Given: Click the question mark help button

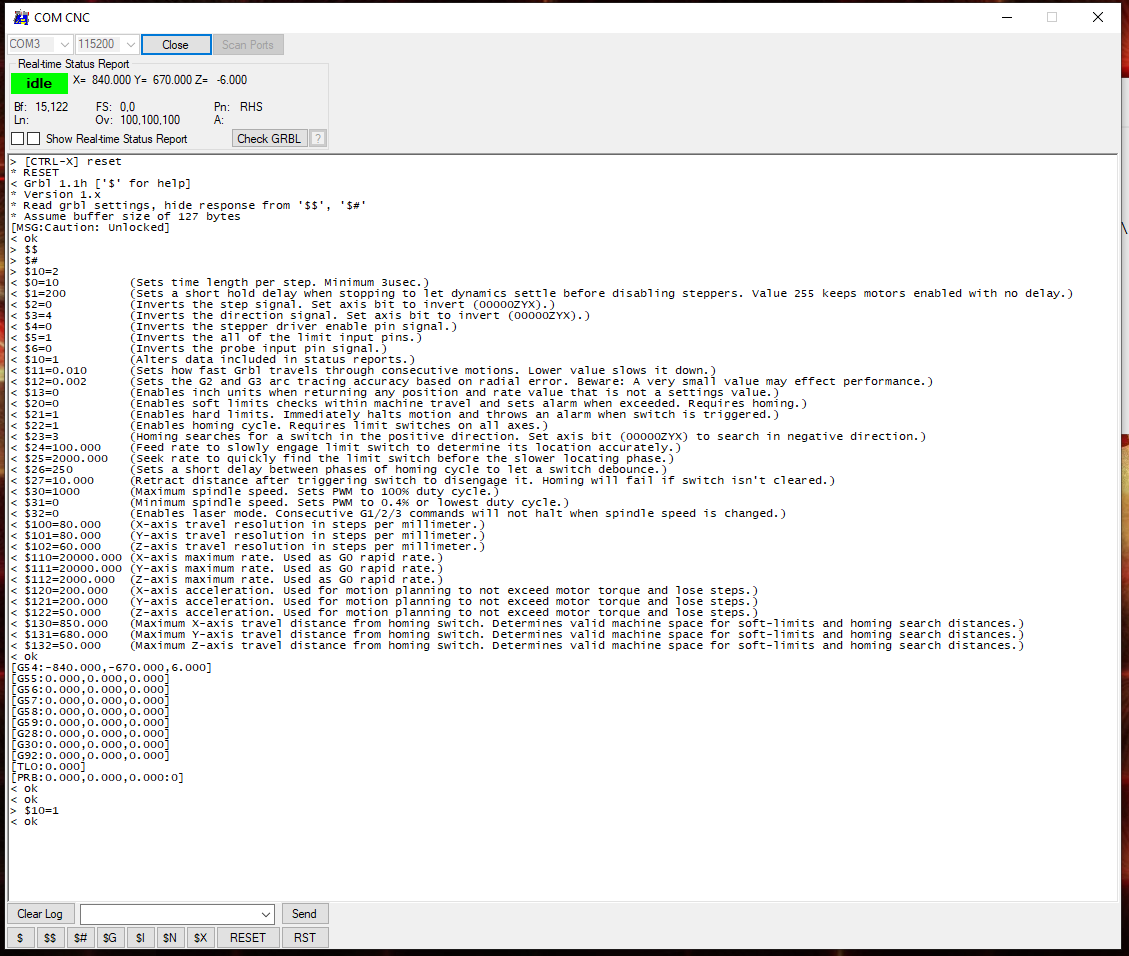Looking at the screenshot, I should click(318, 139).
